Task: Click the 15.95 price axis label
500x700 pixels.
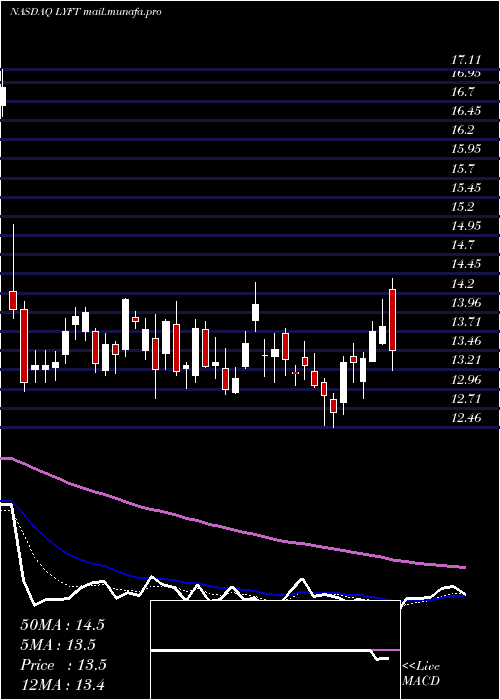Action: pos(466,149)
